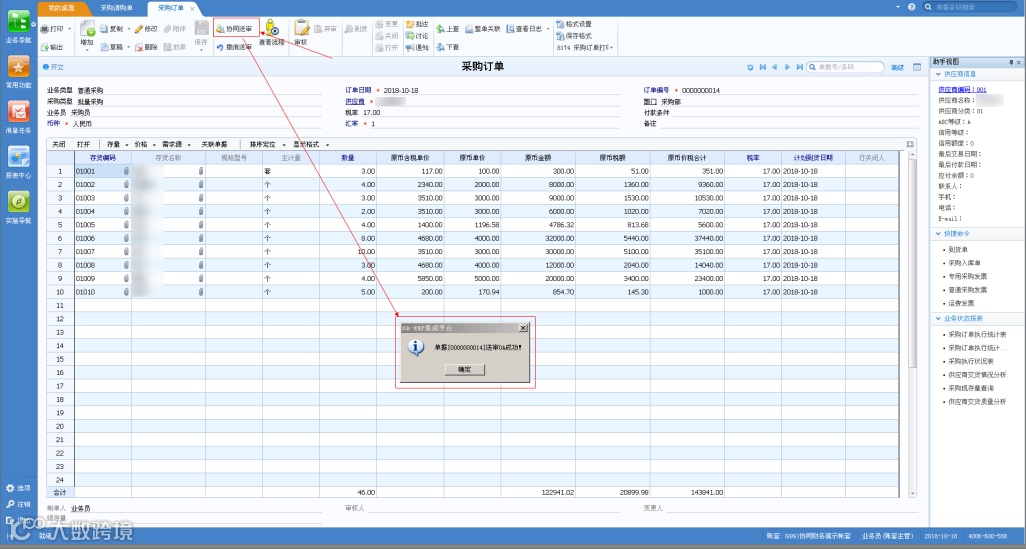Open 实施导航 compass icon in sidebar
Viewport: 1026px width, 549px height.
tap(18, 202)
